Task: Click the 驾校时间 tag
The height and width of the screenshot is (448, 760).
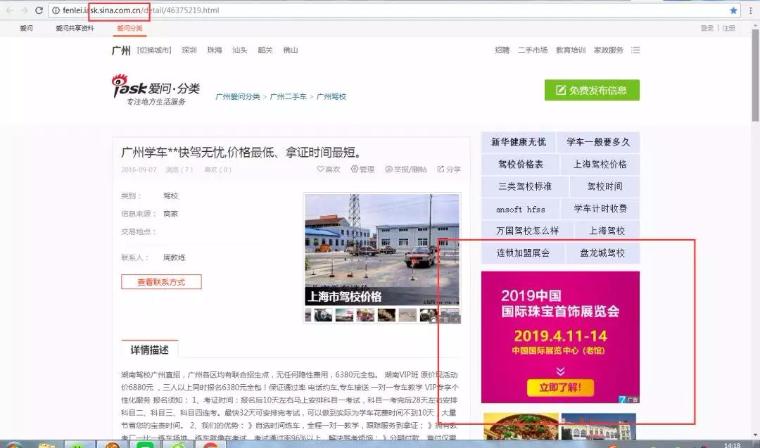Action: 605,186
